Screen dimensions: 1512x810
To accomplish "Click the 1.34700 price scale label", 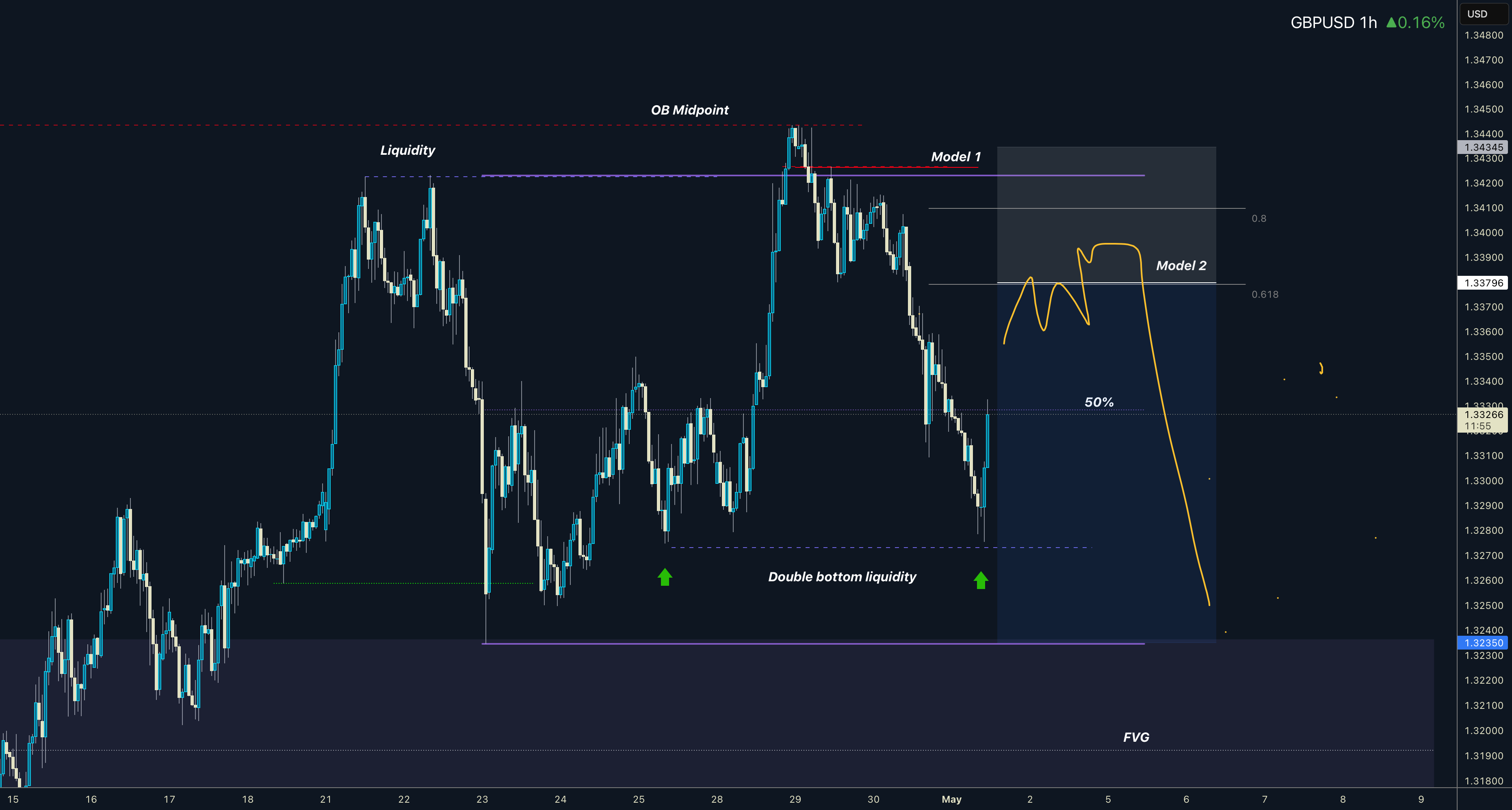I will 1483,60.
